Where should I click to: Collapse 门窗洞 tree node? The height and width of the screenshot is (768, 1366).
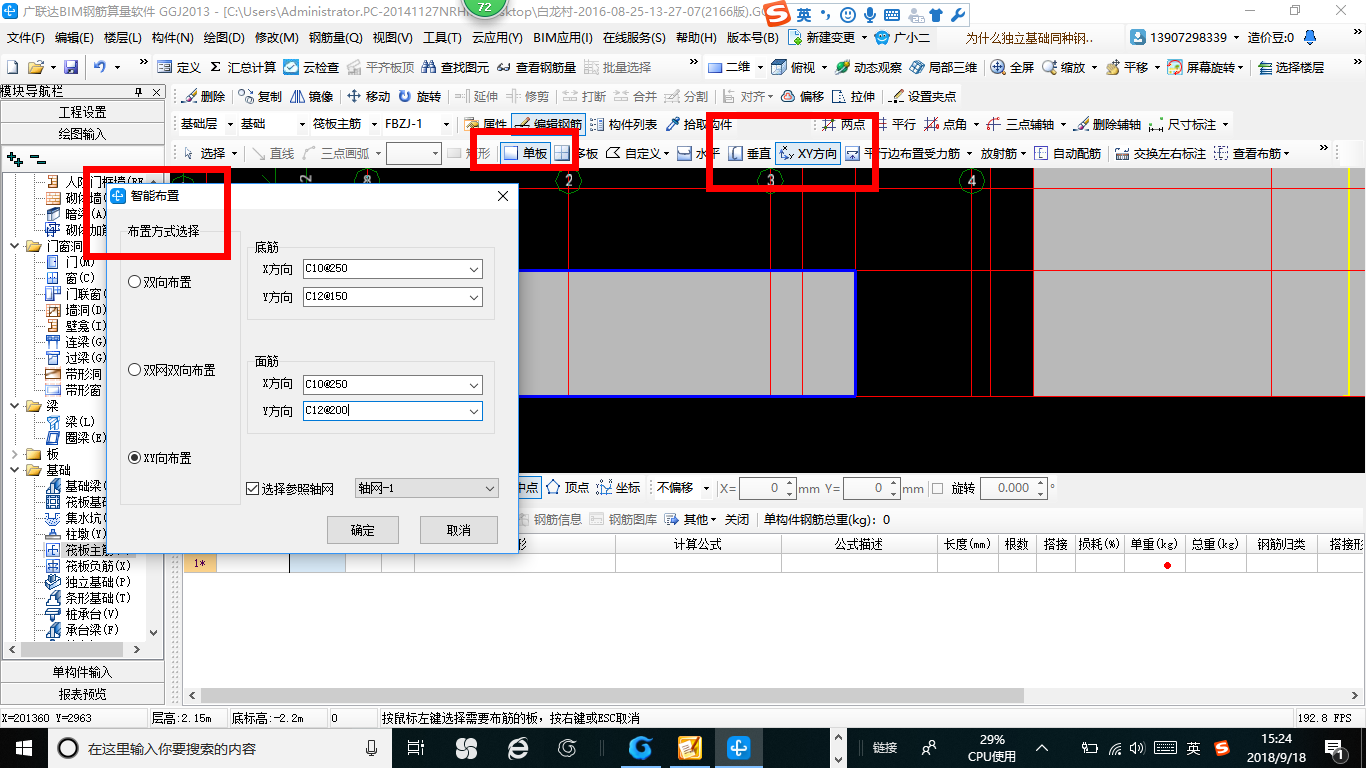pos(16,246)
